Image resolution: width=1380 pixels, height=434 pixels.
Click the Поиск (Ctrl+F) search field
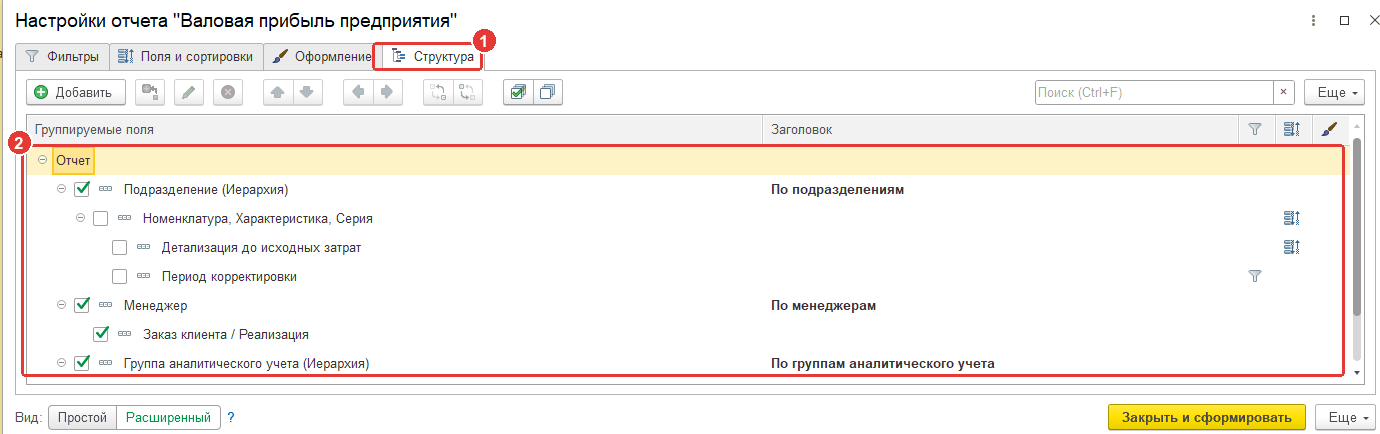click(1153, 92)
